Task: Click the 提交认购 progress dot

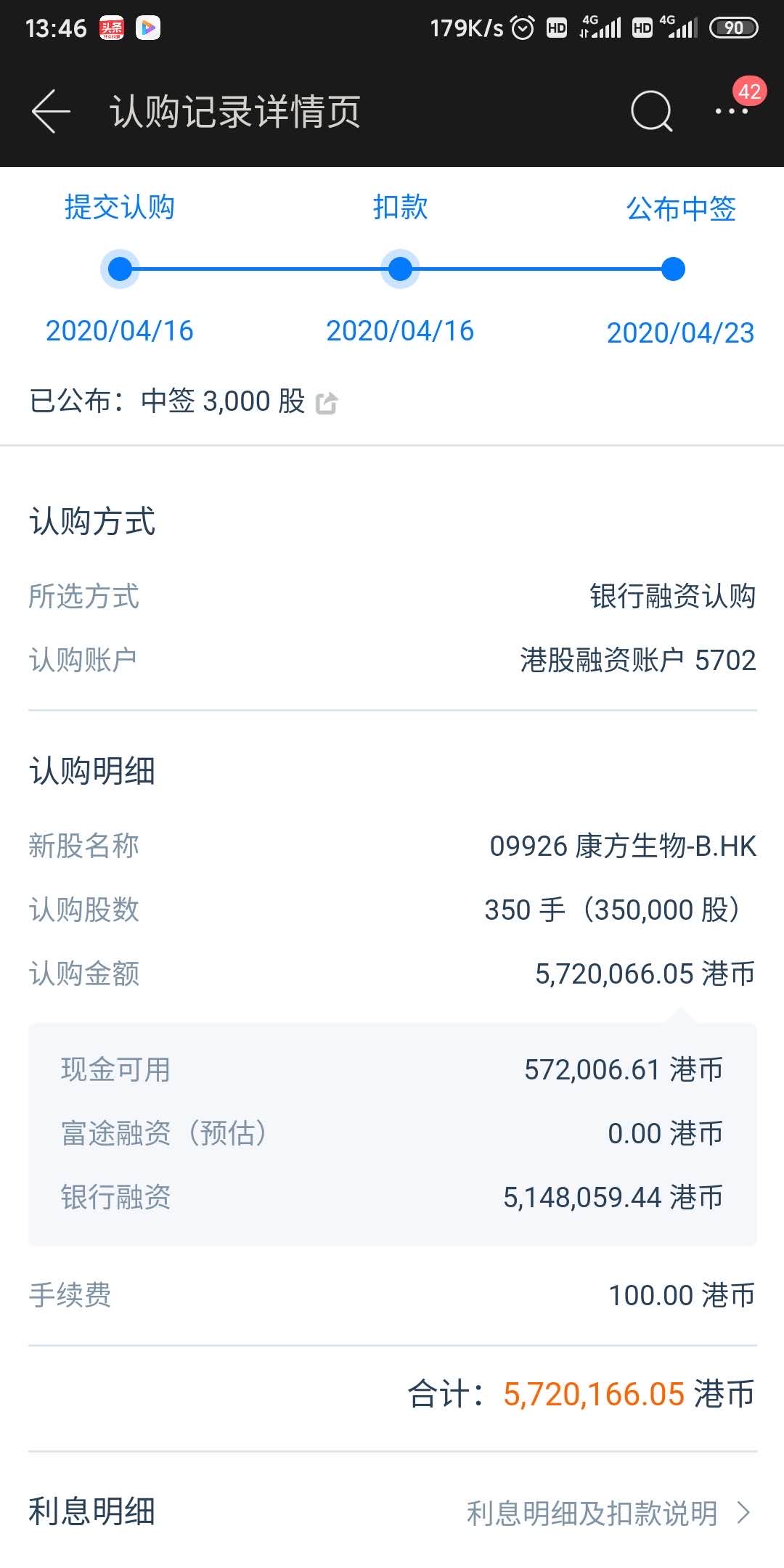Action: (120, 269)
